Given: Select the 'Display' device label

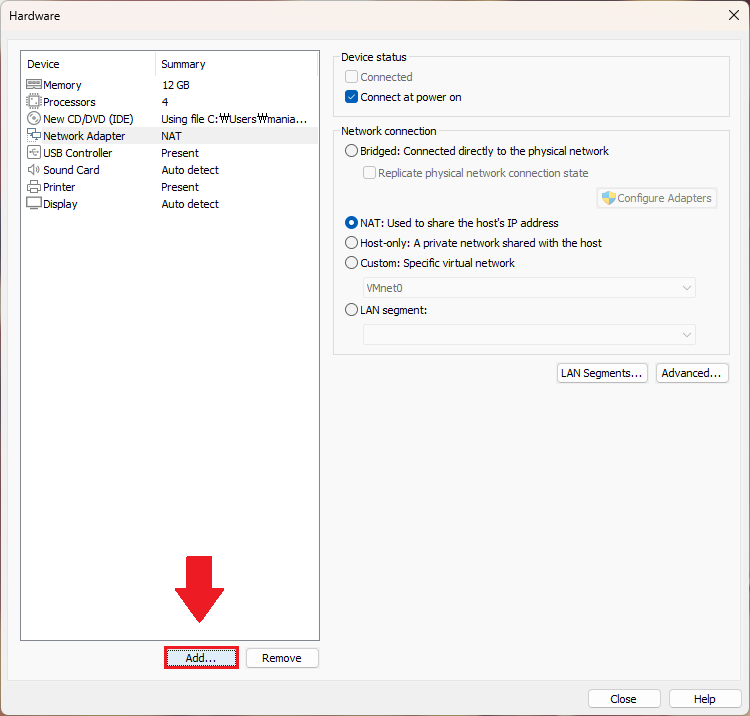Looking at the screenshot, I should pyautogui.click(x=60, y=204).
